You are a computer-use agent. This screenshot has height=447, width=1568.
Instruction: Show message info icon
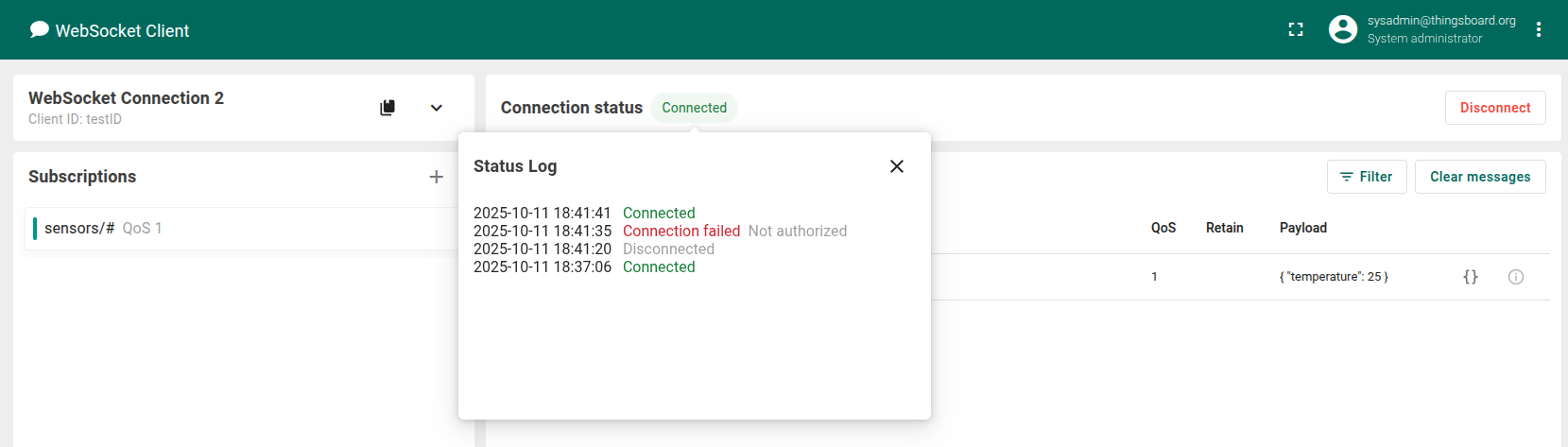pos(1515,277)
